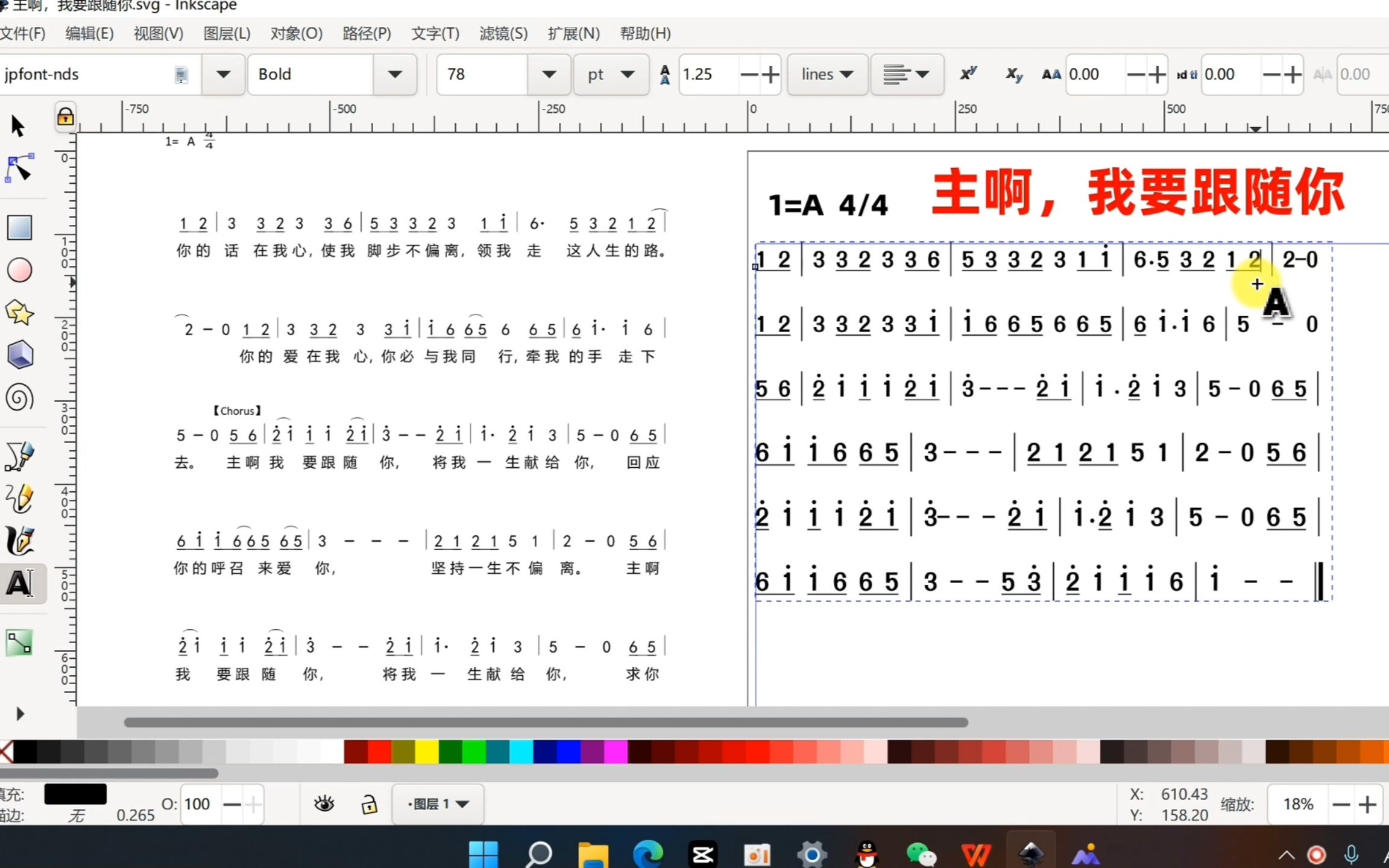The height and width of the screenshot is (868, 1389).
Task: Click the zoom percentage field
Action: point(1299,804)
